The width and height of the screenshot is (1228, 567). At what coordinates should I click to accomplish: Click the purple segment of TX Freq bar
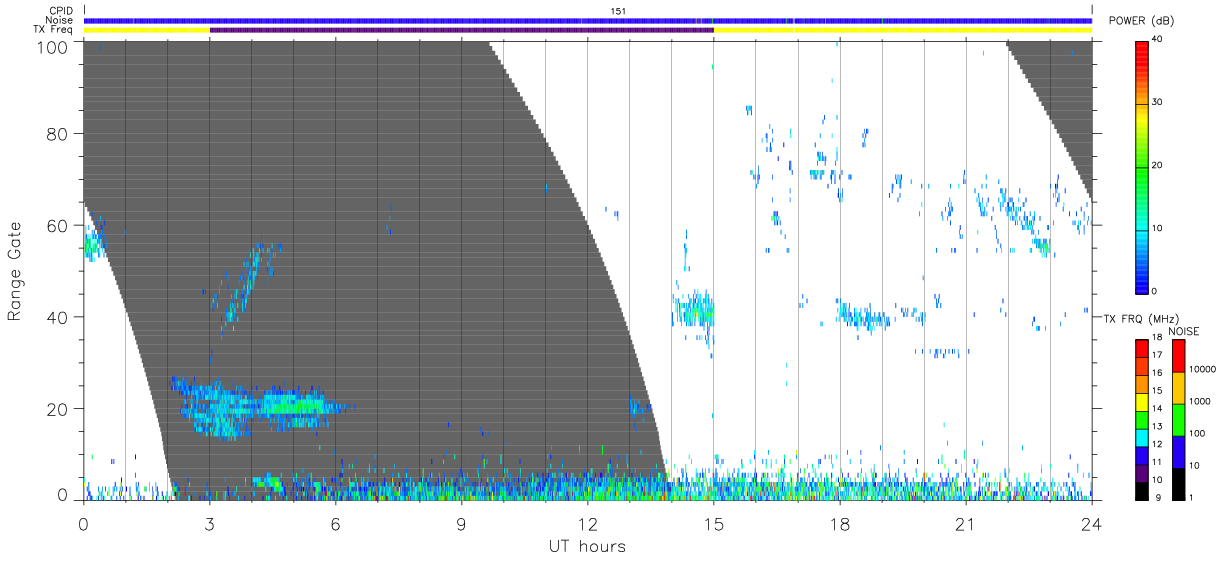pos(461,30)
